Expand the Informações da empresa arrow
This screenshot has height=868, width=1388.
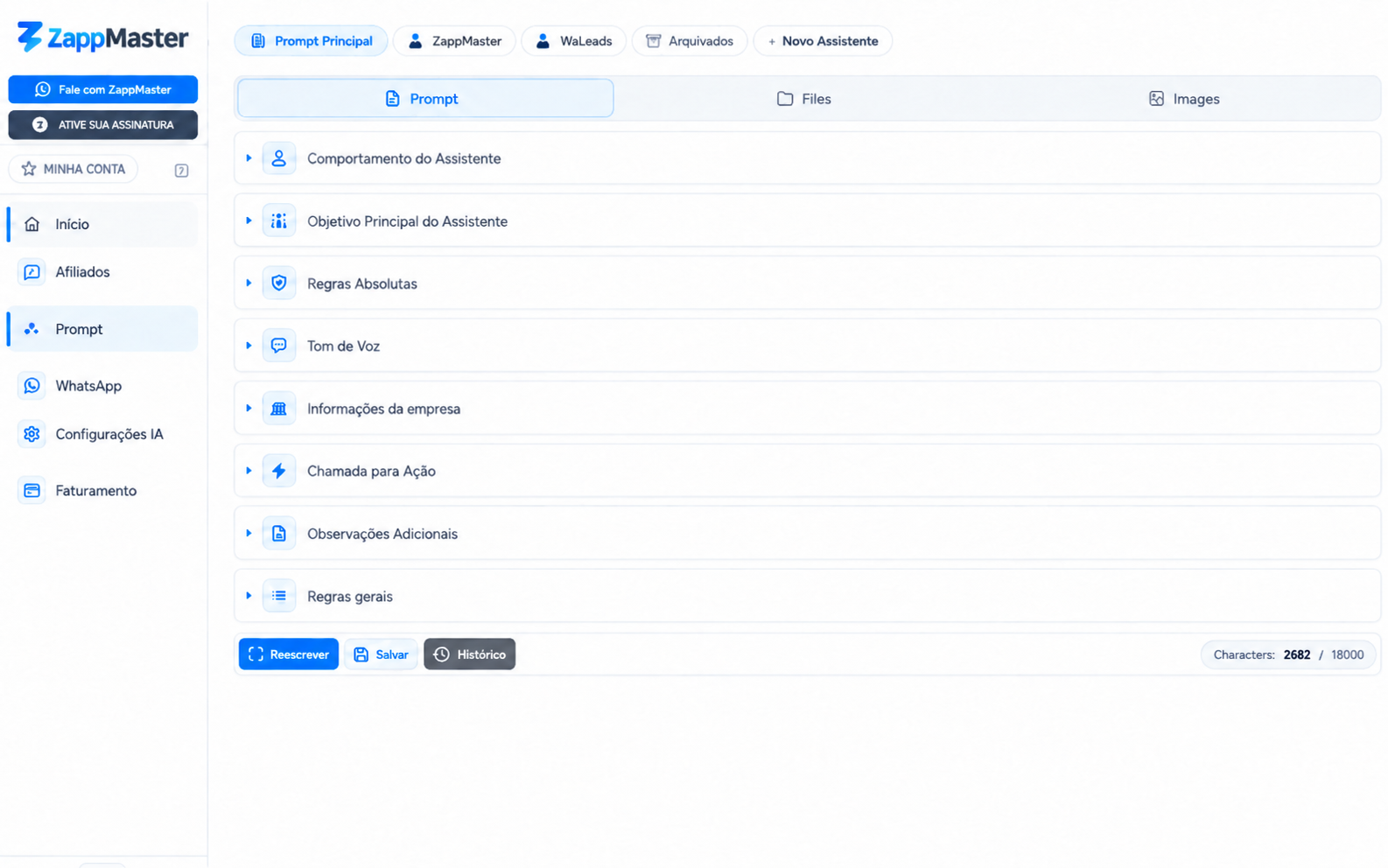coord(249,409)
